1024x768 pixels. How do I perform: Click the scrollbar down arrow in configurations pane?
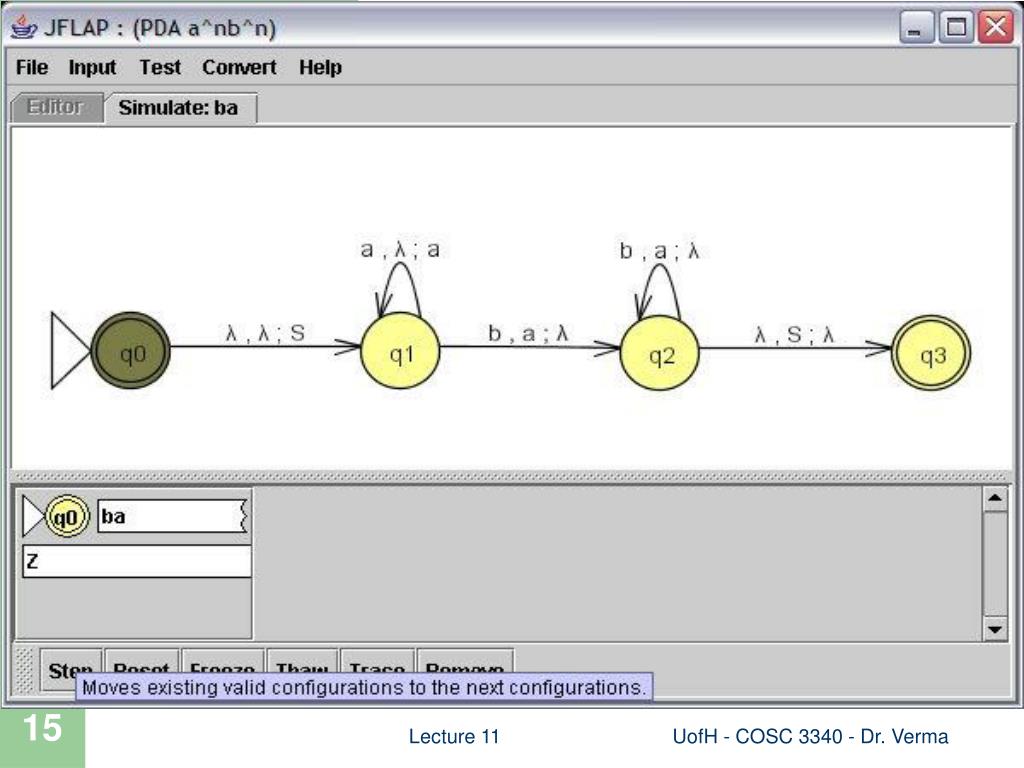[x=995, y=629]
